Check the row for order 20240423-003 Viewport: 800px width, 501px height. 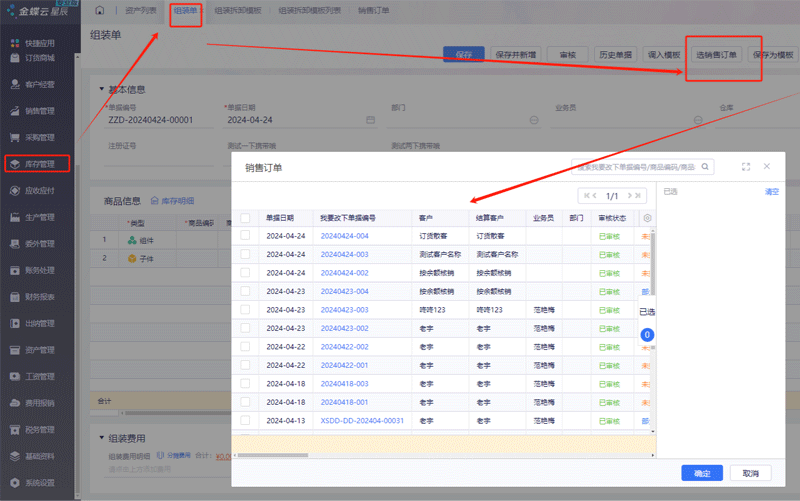coord(245,310)
